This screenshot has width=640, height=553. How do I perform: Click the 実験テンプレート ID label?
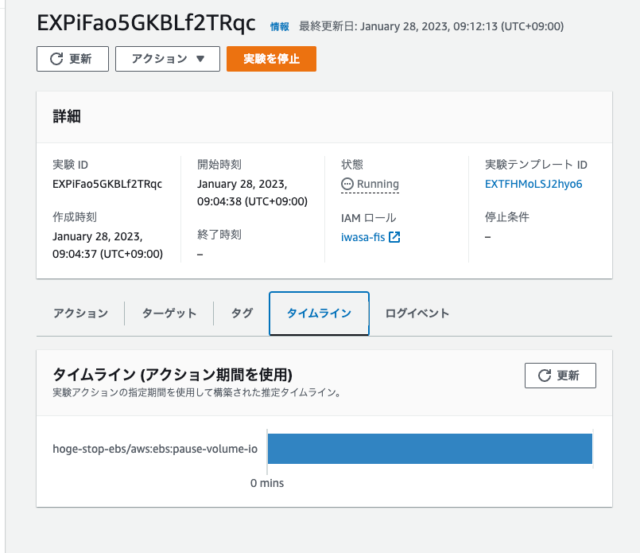tap(536, 164)
